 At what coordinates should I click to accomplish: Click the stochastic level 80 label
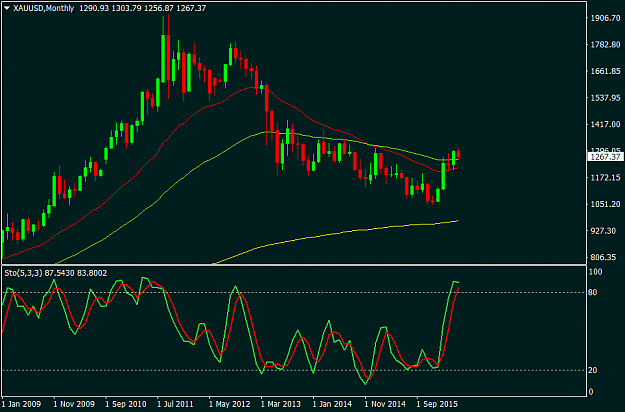tap(593, 292)
